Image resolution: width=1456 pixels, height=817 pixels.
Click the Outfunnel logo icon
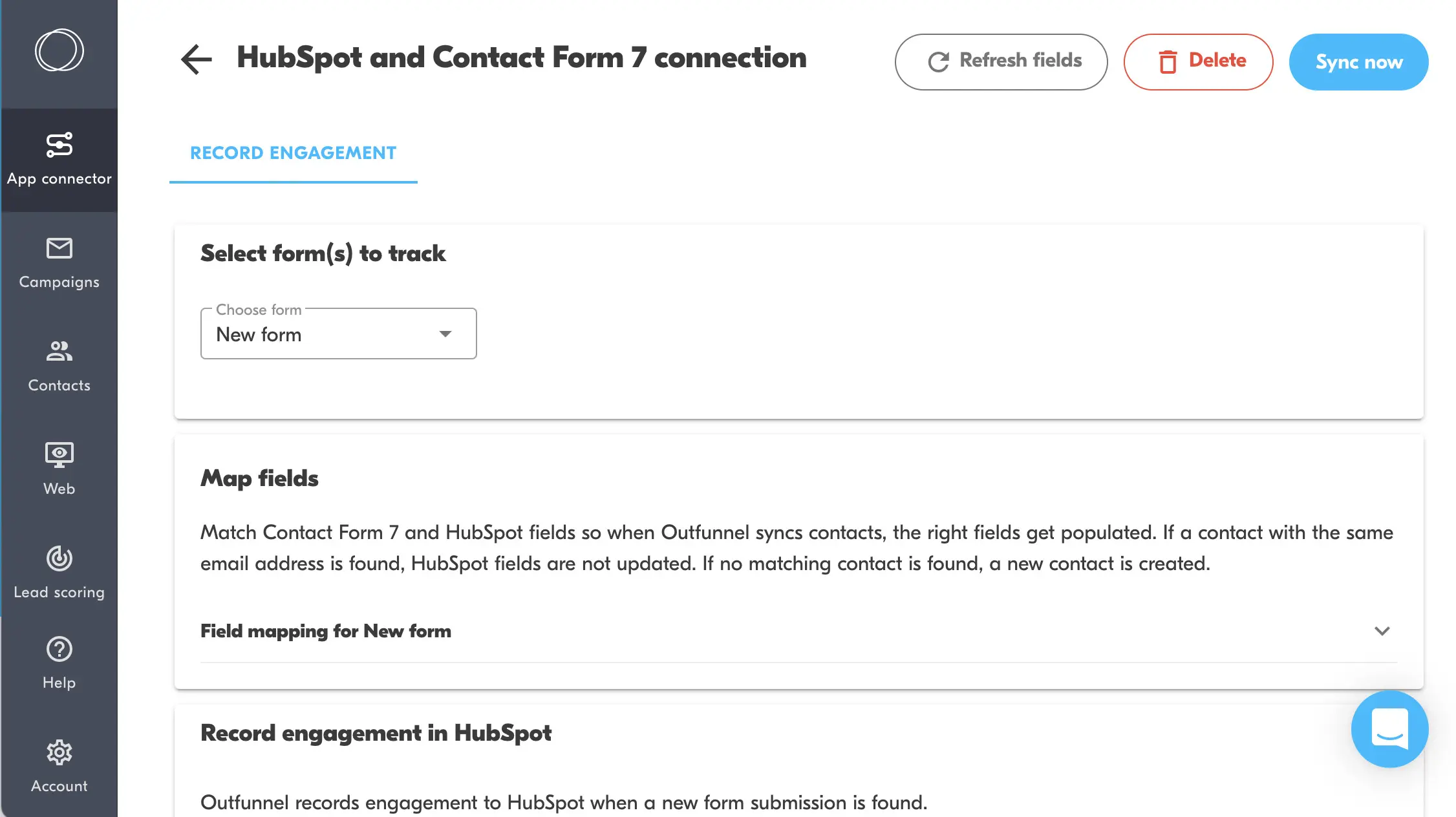(x=59, y=50)
